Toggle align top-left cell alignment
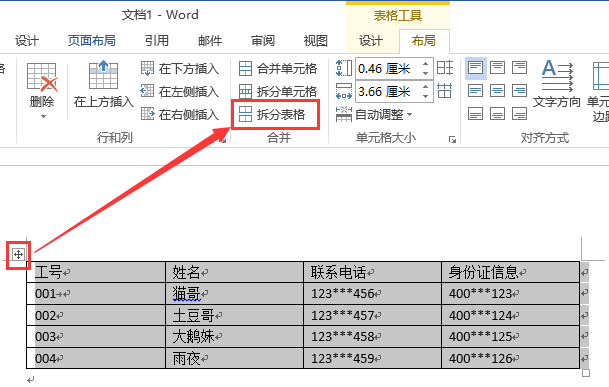Viewport: 609px width, 387px height. [475, 68]
